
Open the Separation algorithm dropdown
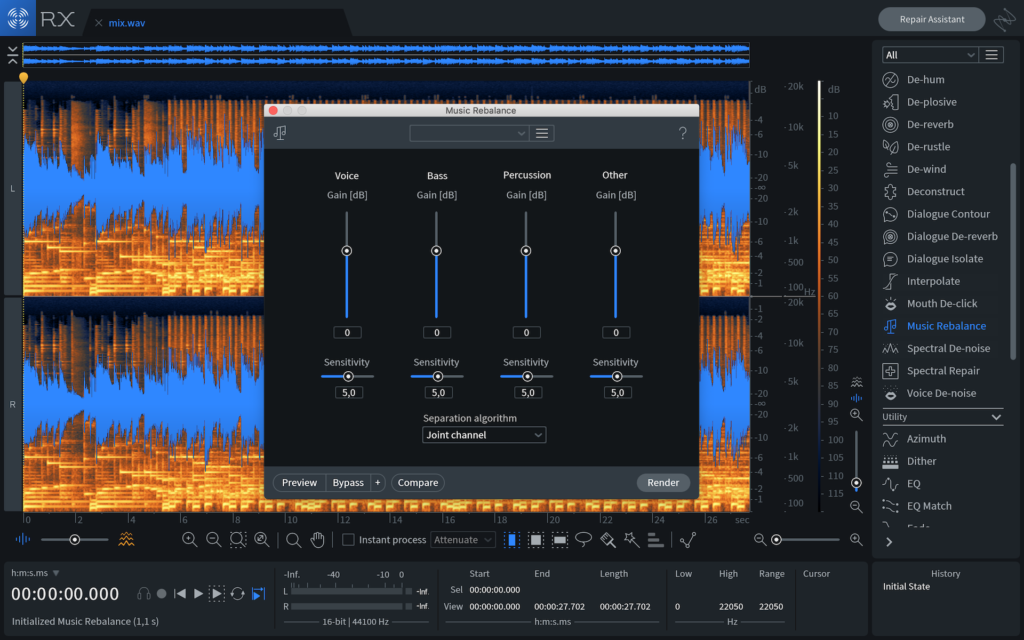[x=484, y=435]
